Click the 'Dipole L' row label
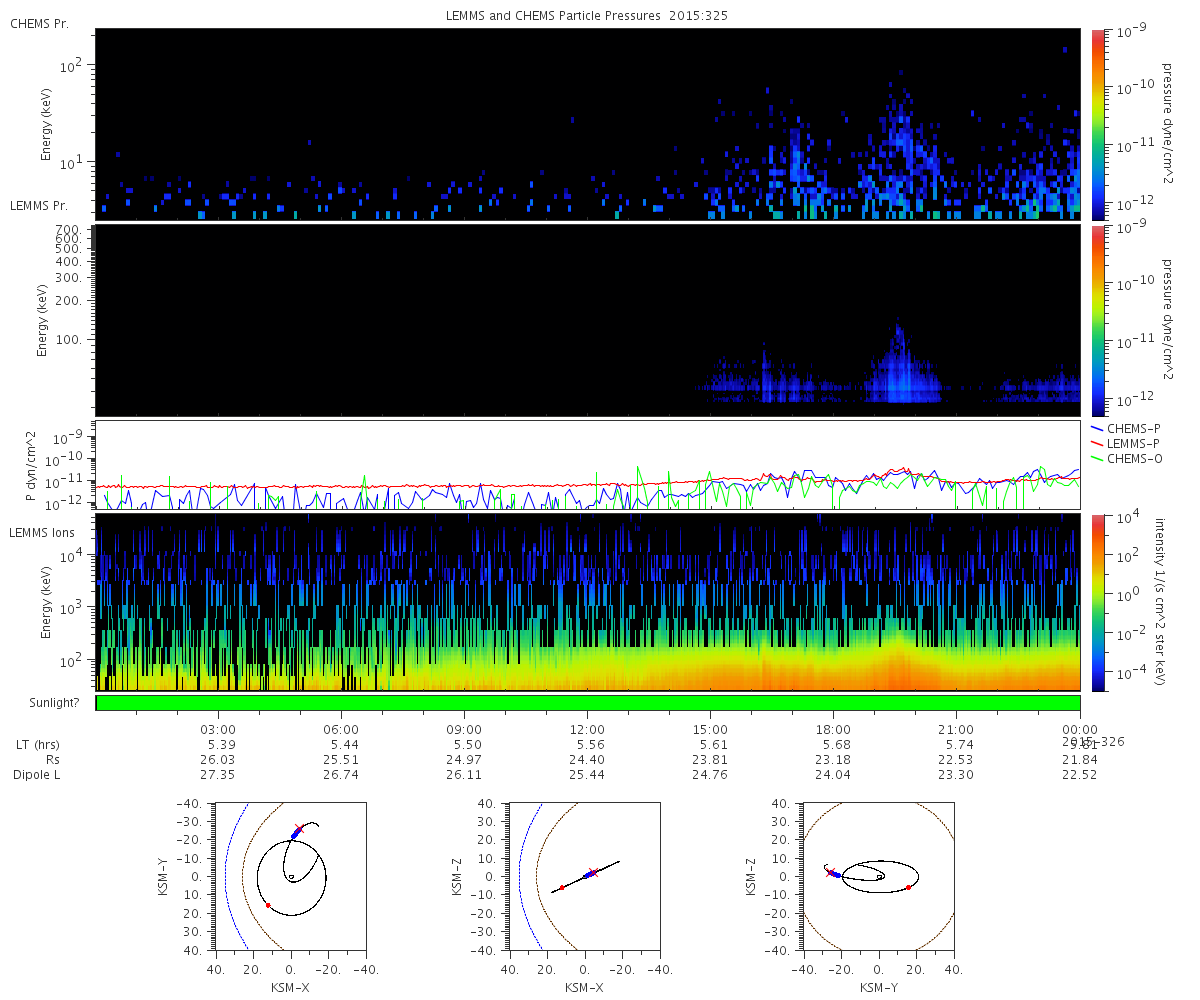The height and width of the screenshot is (1000, 1200). 36,775
